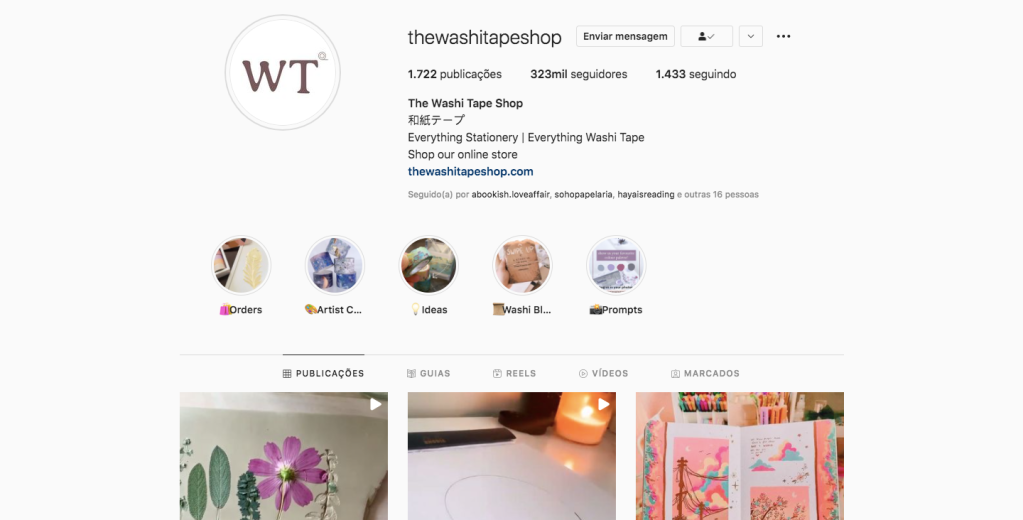The width and height of the screenshot is (1023, 520).
Task: Open the Reels tab
Action: tap(515, 373)
